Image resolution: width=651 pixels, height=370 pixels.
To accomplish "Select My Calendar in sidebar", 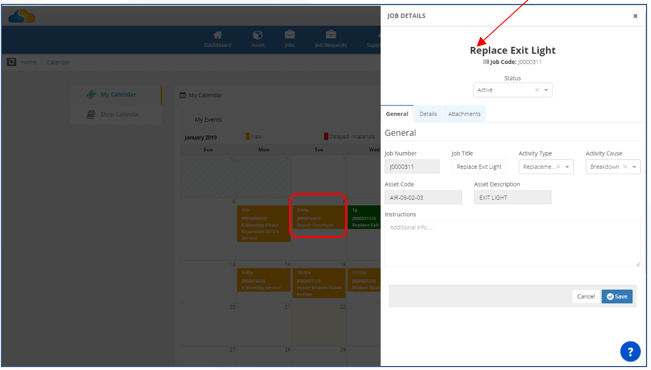I will [116, 95].
